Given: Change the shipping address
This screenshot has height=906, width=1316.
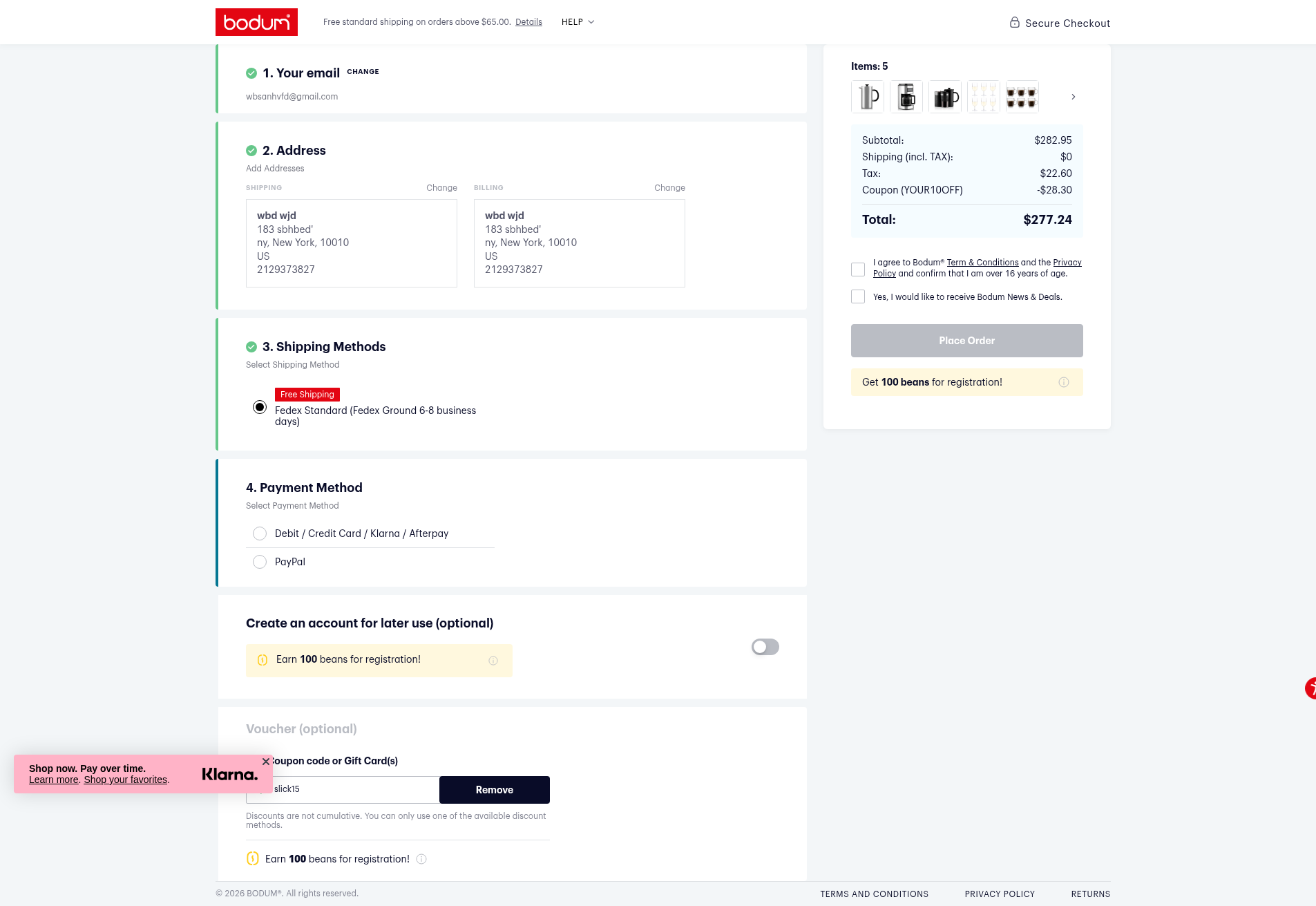Looking at the screenshot, I should click(441, 188).
